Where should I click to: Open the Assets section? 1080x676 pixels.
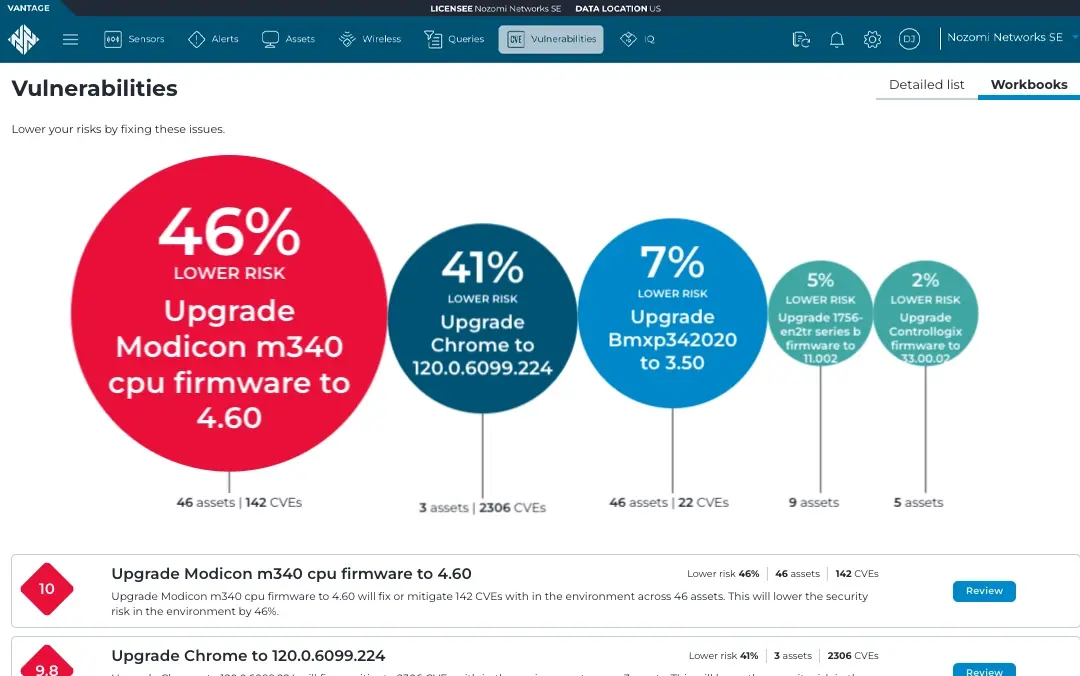coord(288,39)
